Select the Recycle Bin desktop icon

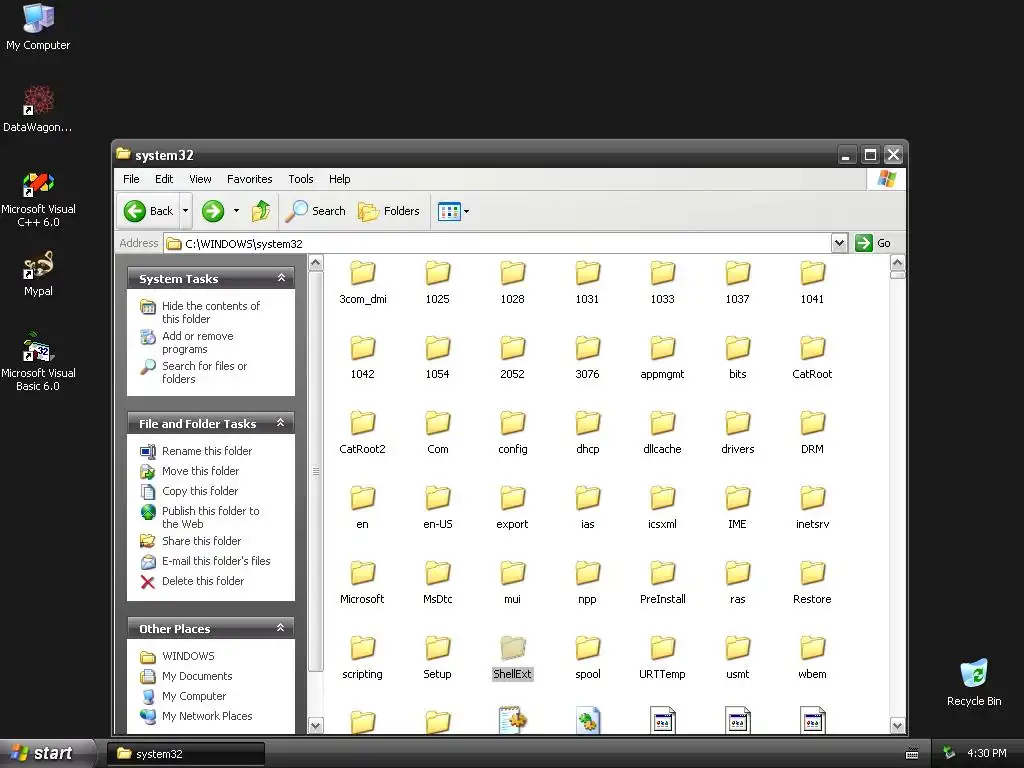[x=974, y=682]
